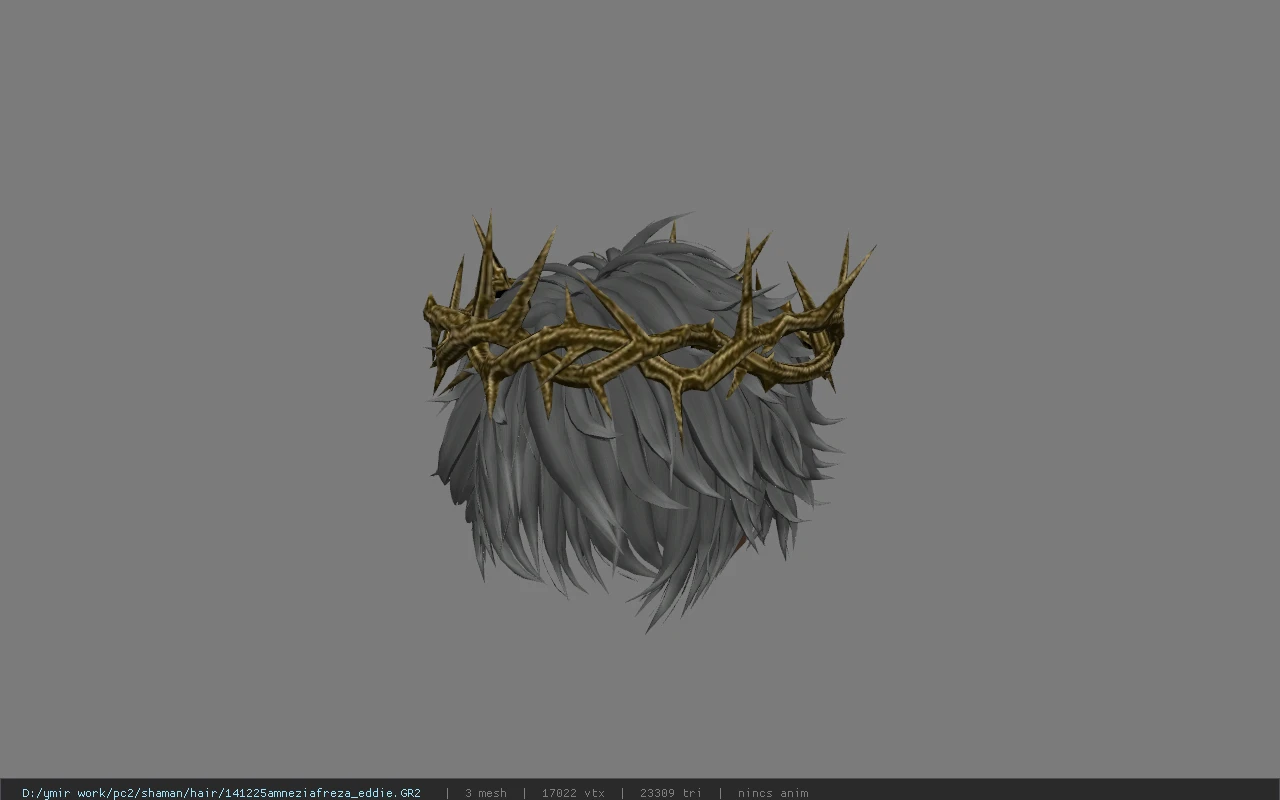Click the '23309 tri' triangle count

click(x=670, y=793)
